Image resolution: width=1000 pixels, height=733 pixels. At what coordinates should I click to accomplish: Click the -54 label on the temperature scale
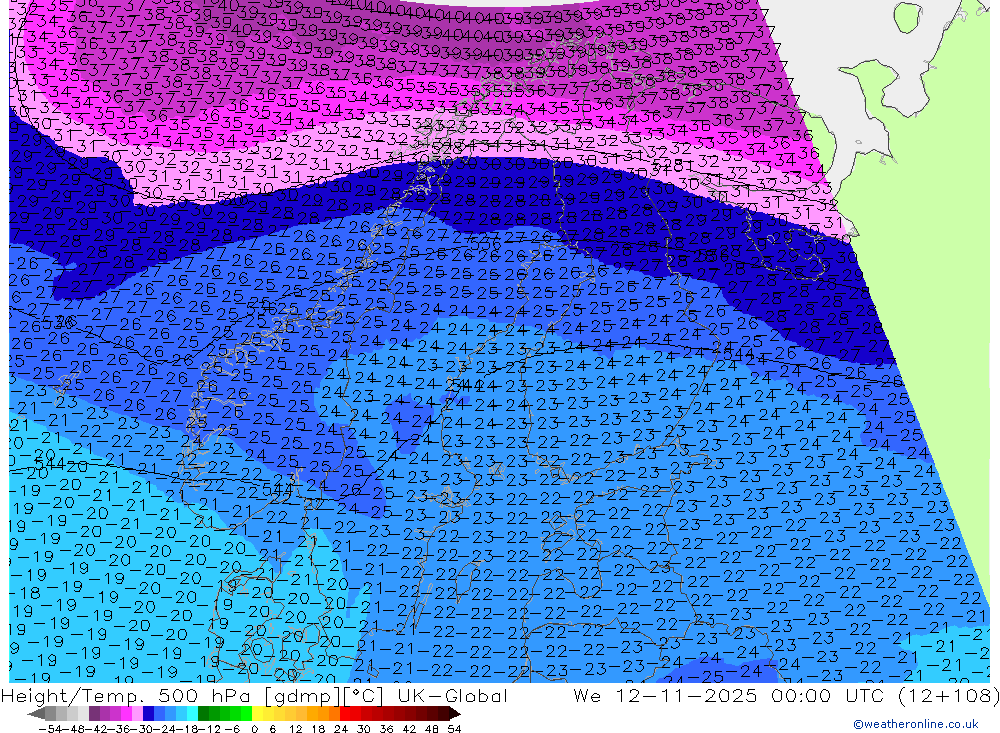51,729
